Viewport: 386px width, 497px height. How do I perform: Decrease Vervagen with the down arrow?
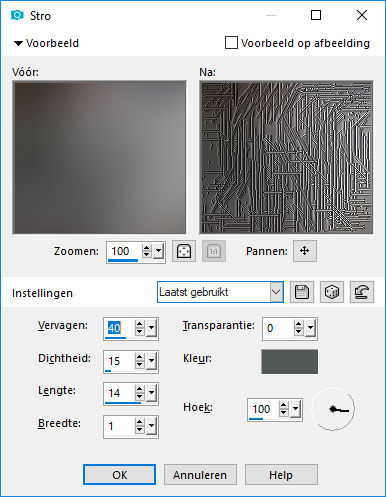140,332
